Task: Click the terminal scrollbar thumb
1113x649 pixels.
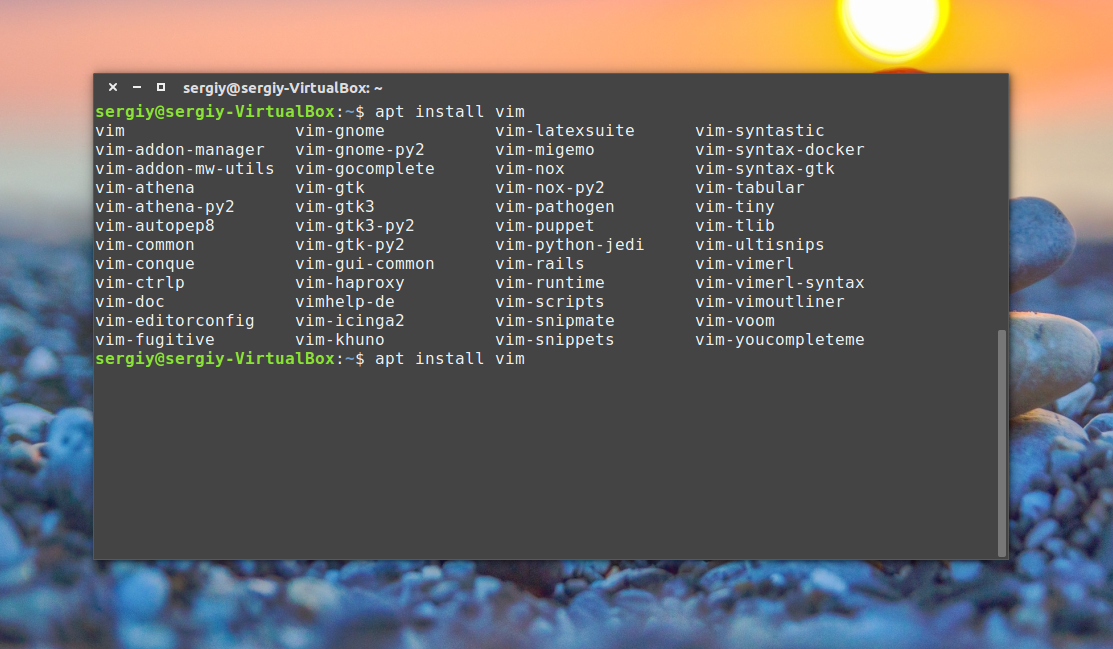Action: click(x=1002, y=442)
